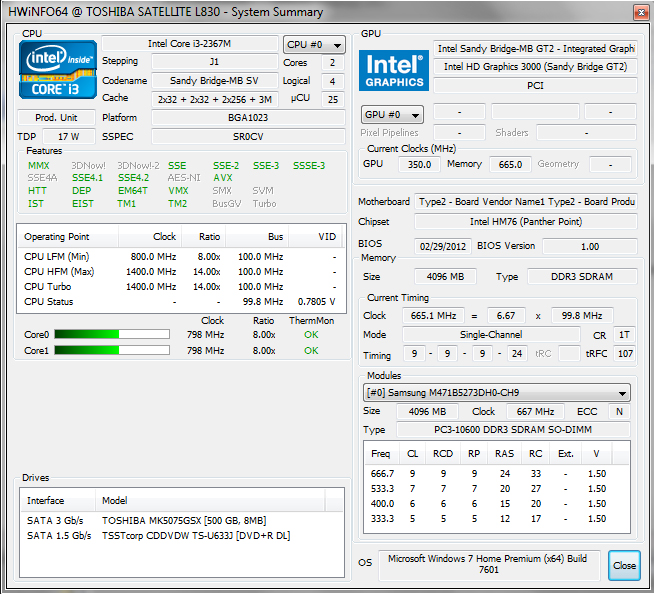Click the Freq column header
The height and width of the screenshot is (594, 654).
(x=382, y=454)
